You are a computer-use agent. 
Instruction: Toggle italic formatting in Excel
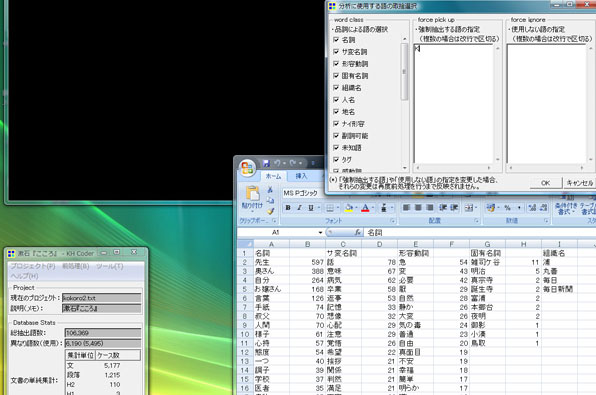coord(300,208)
